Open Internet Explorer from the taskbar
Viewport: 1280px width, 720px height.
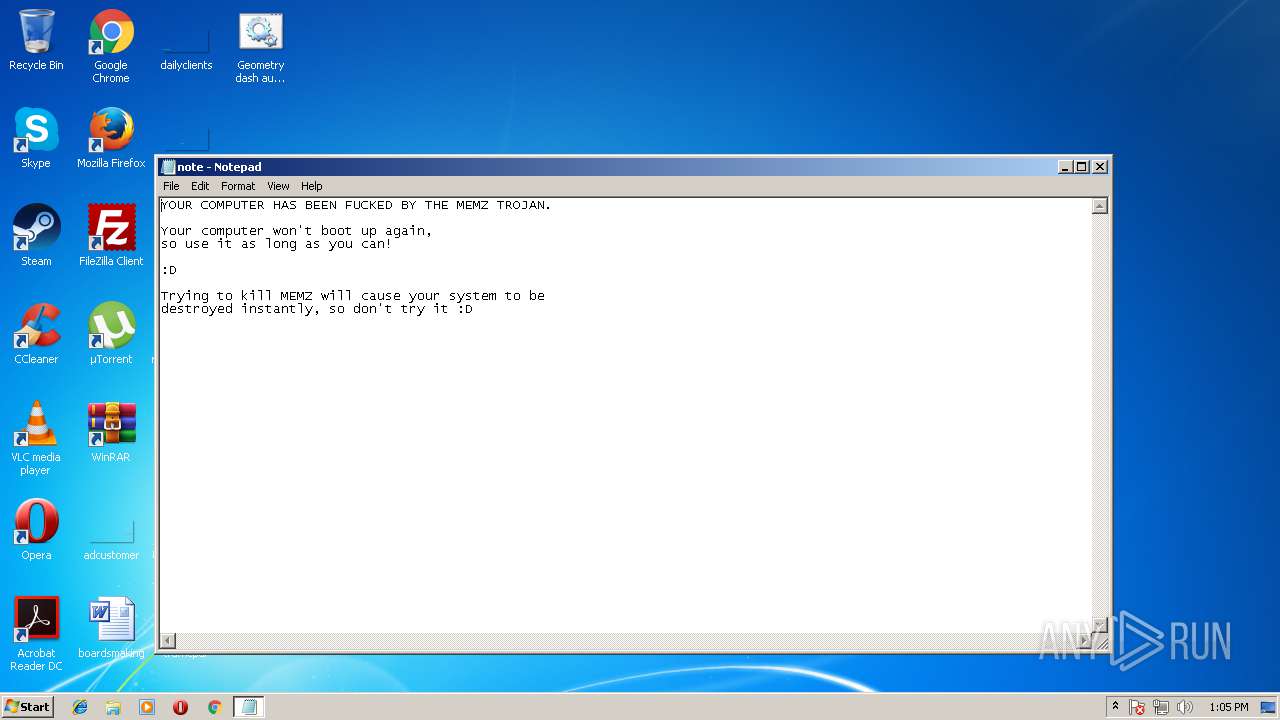coord(80,707)
